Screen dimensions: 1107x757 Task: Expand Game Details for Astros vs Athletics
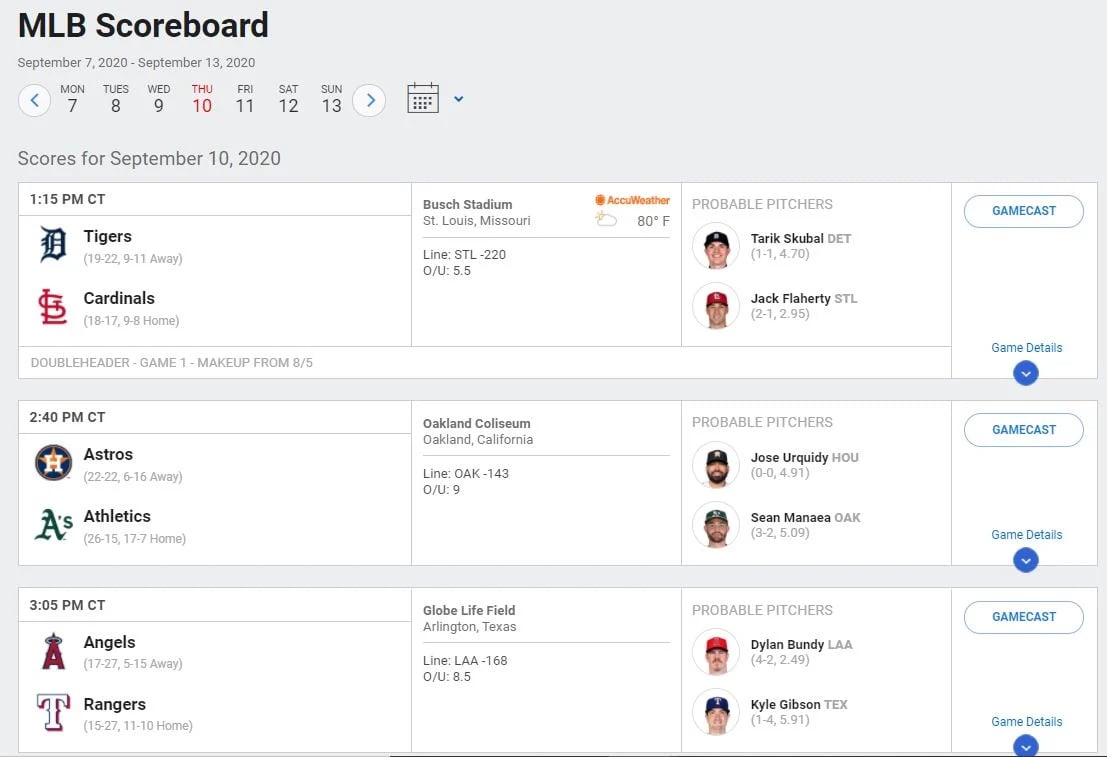1026,560
